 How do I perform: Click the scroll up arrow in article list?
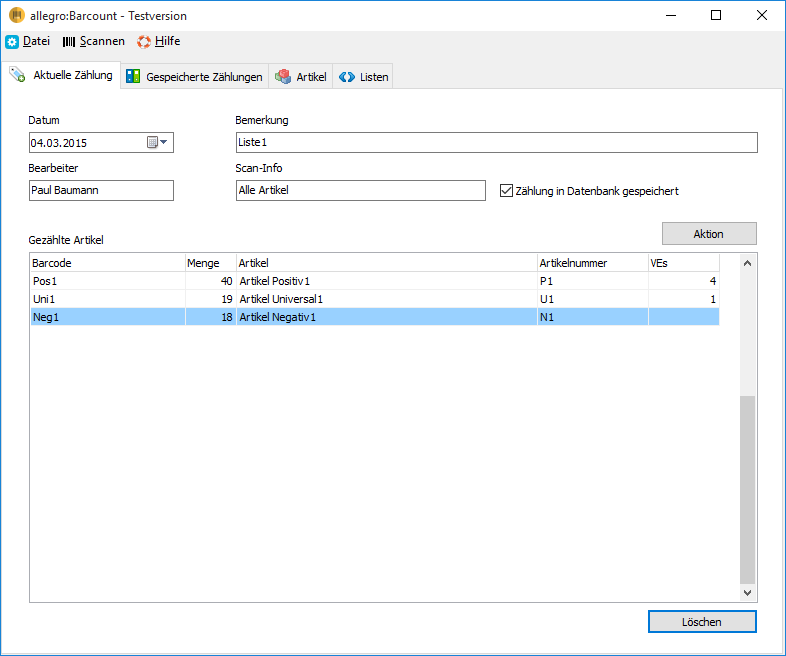tap(747, 263)
